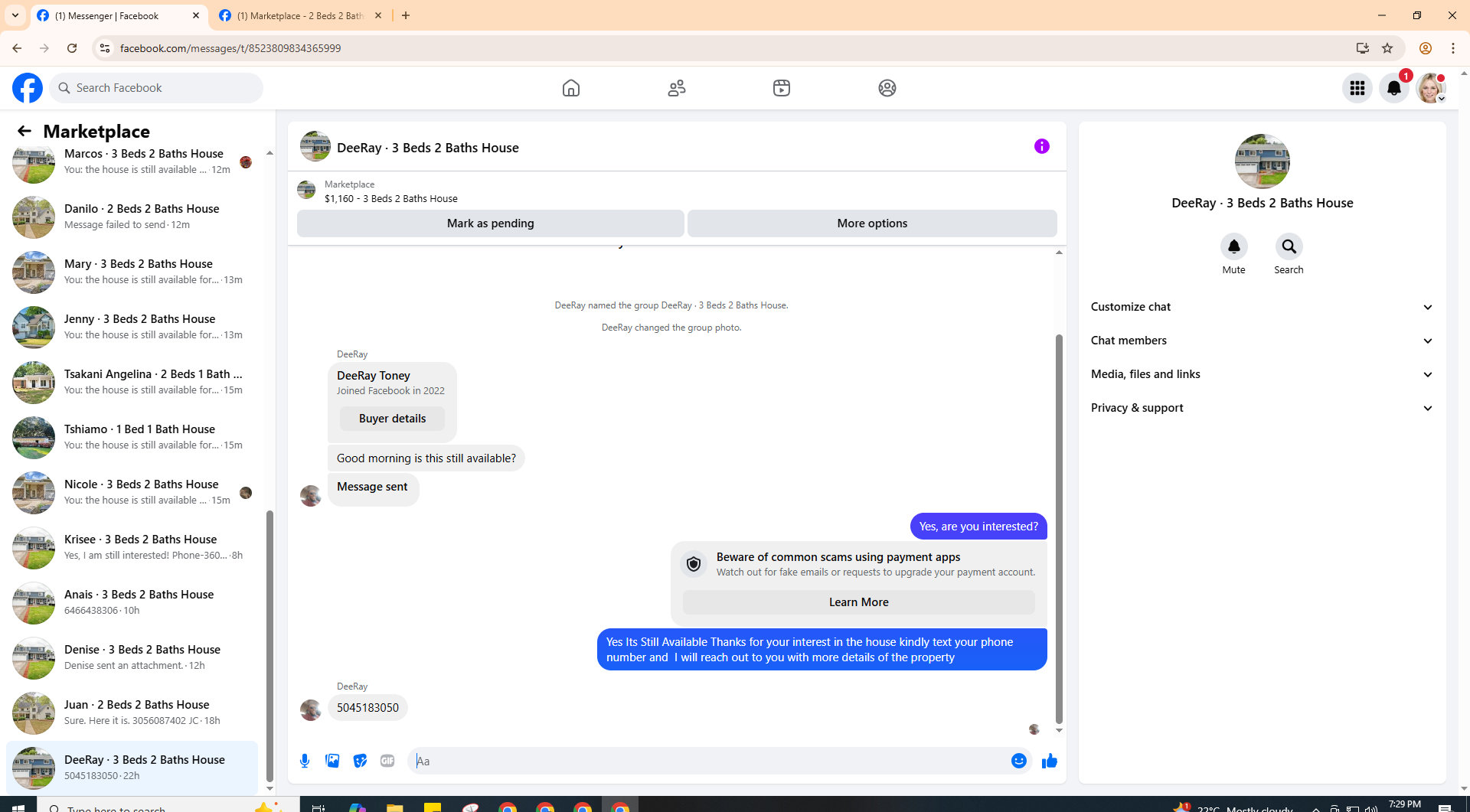Click conversation list scrollbar thumb
The width and height of the screenshot is (1470, 812).
tap(269, 644)
